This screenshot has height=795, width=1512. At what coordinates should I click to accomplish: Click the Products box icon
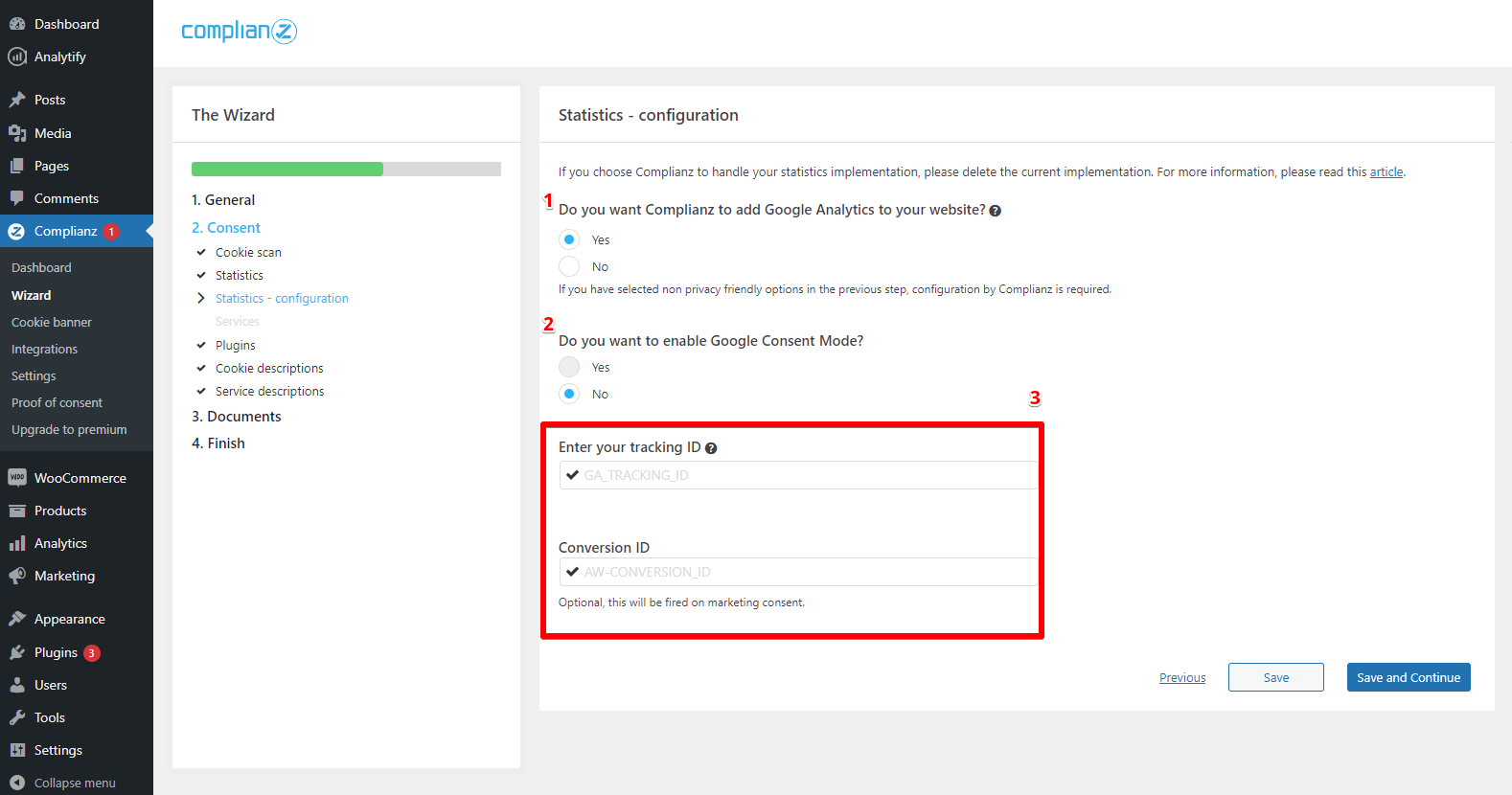[17, 511]
